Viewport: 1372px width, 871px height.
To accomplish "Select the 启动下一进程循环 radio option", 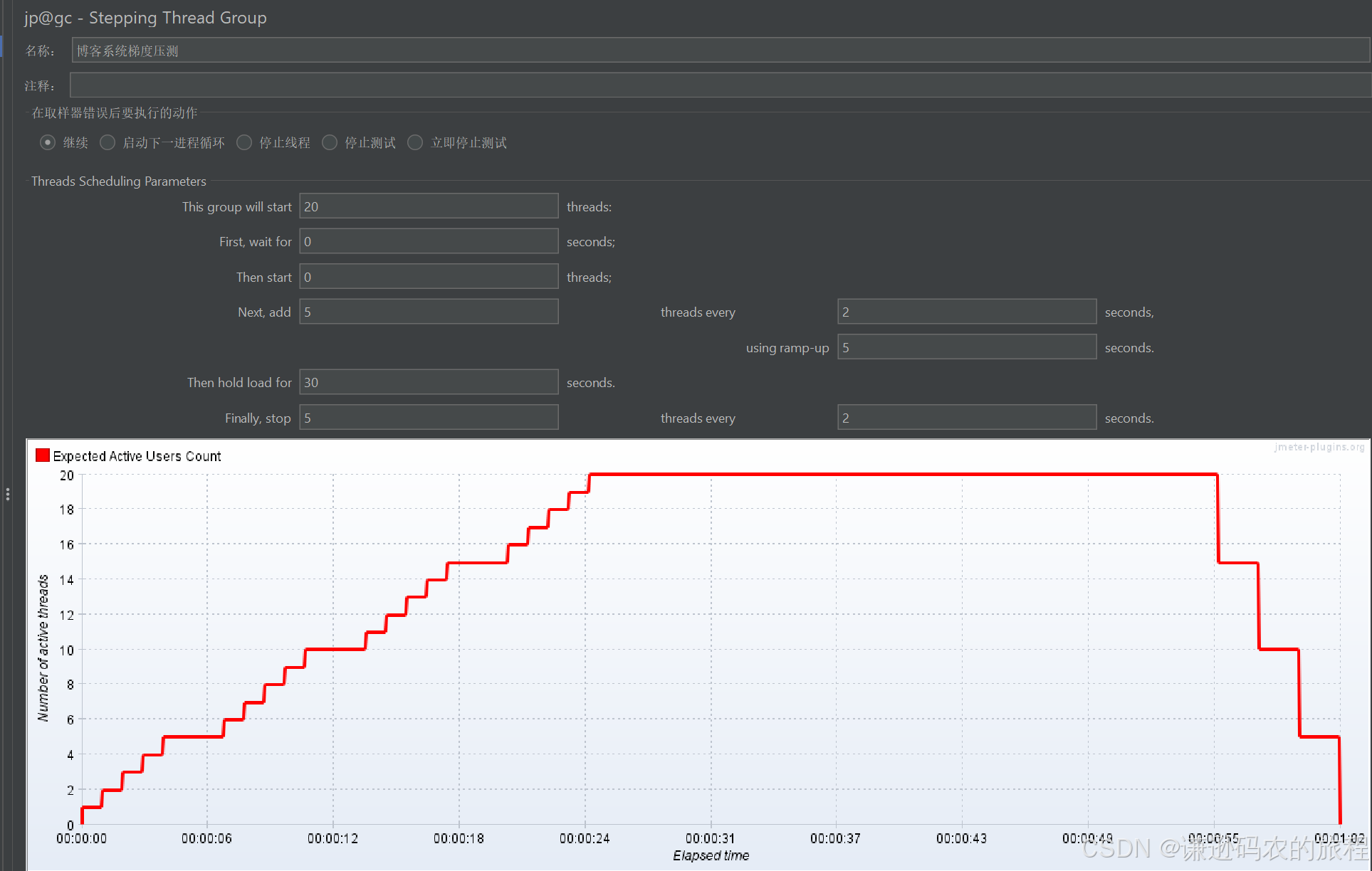I will point(108,142).
